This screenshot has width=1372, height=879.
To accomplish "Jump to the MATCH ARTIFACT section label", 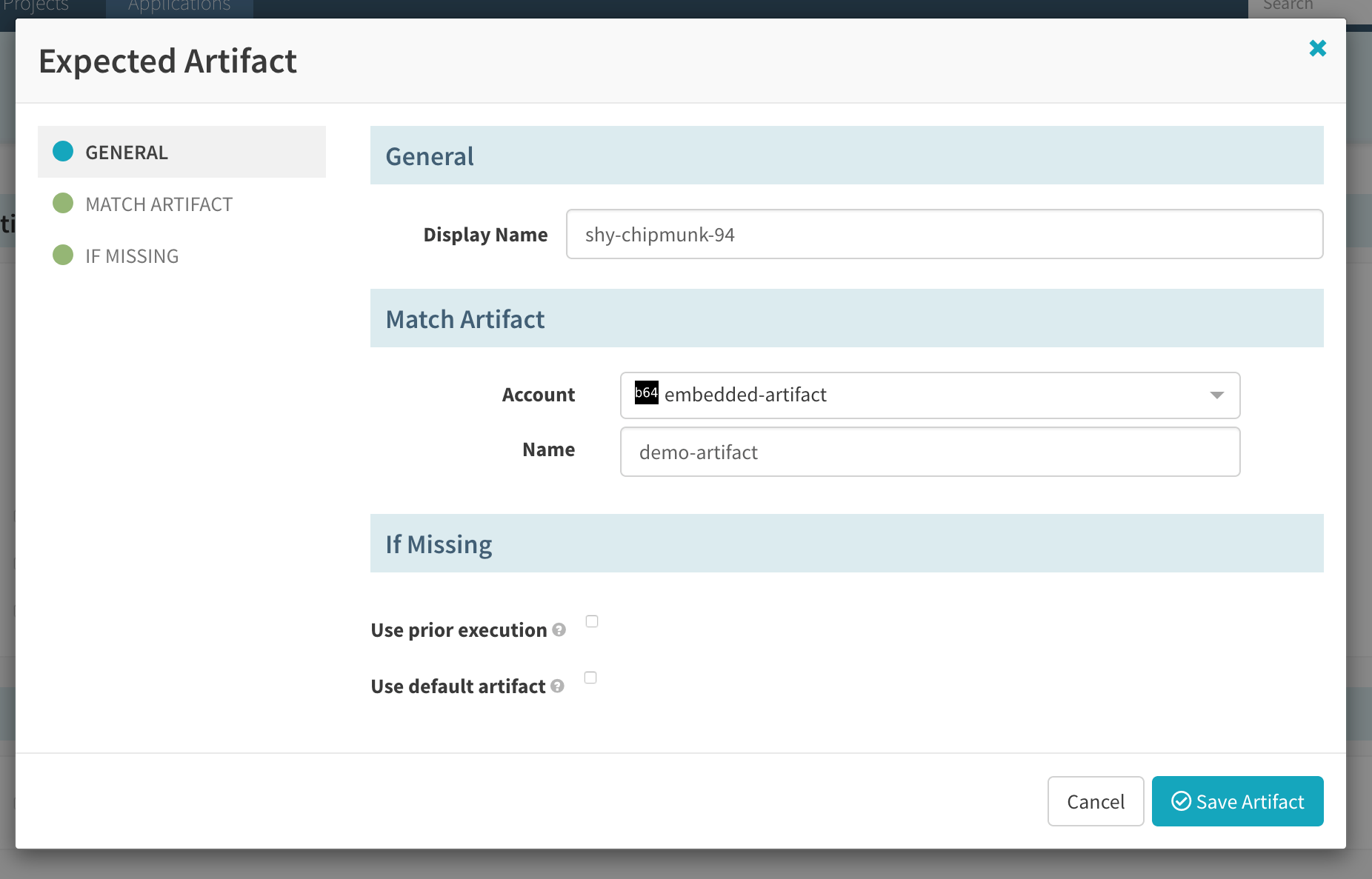I will (x=159, y=204).
